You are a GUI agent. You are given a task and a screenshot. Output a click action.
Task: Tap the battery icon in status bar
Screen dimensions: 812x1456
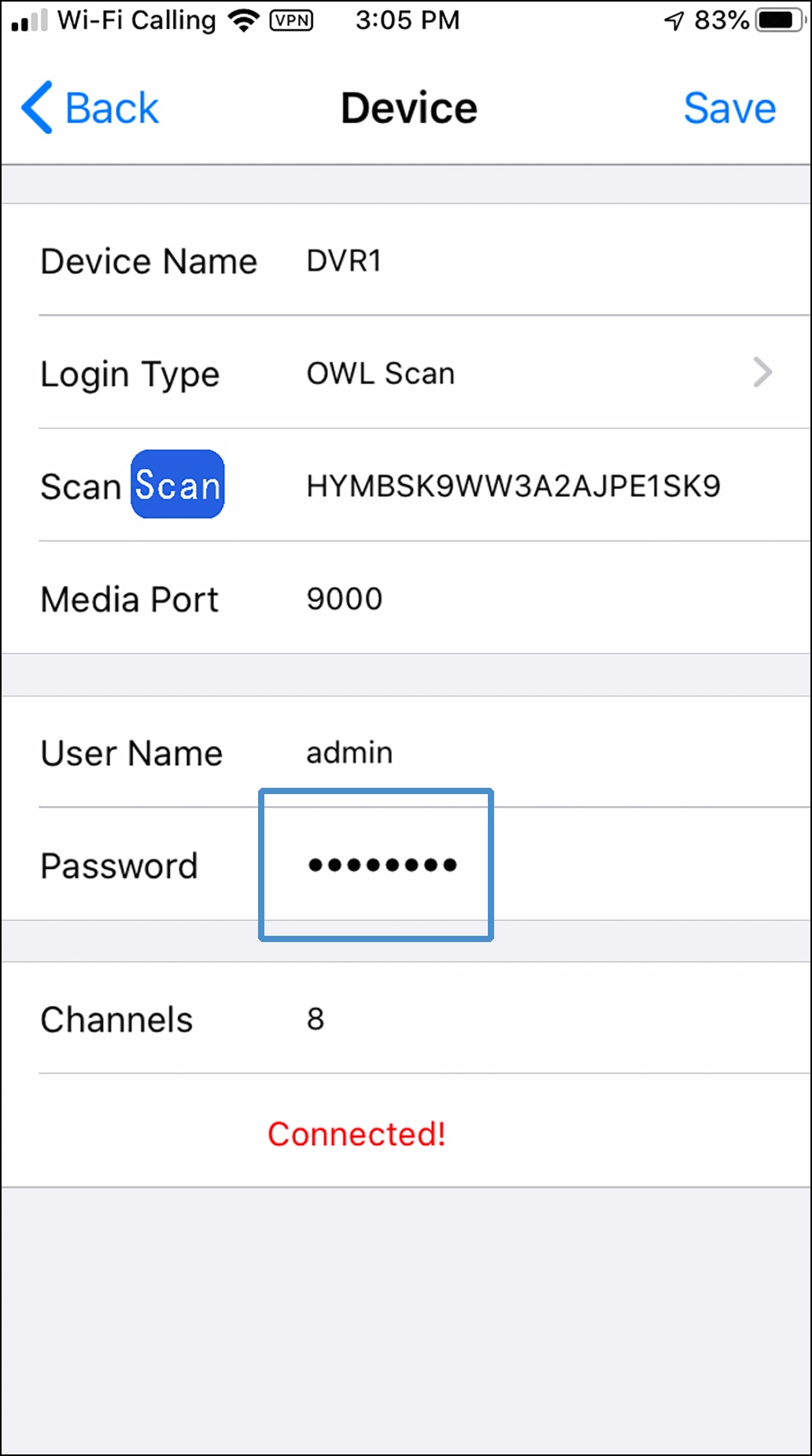780,20
